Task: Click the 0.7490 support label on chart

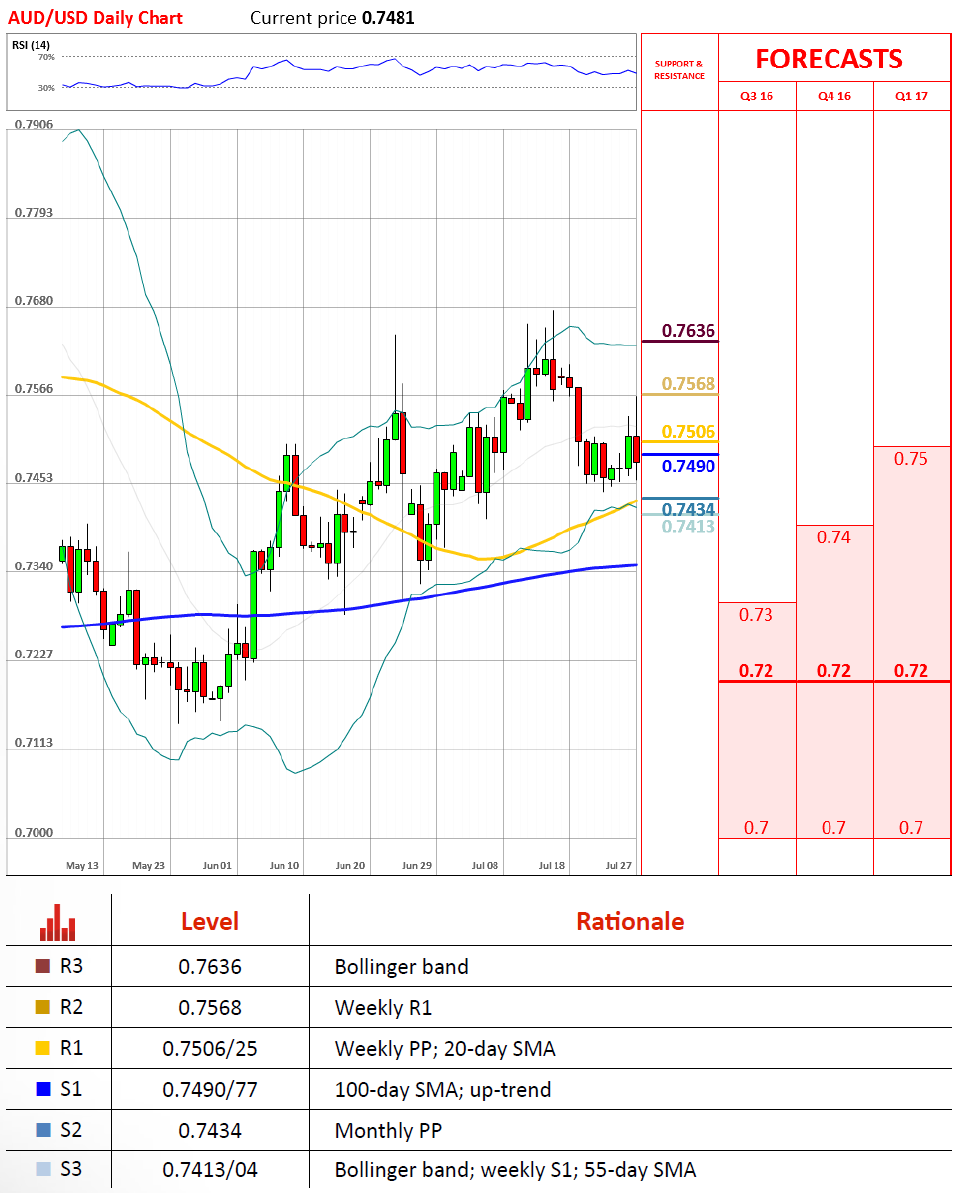Action: [688, 466]
